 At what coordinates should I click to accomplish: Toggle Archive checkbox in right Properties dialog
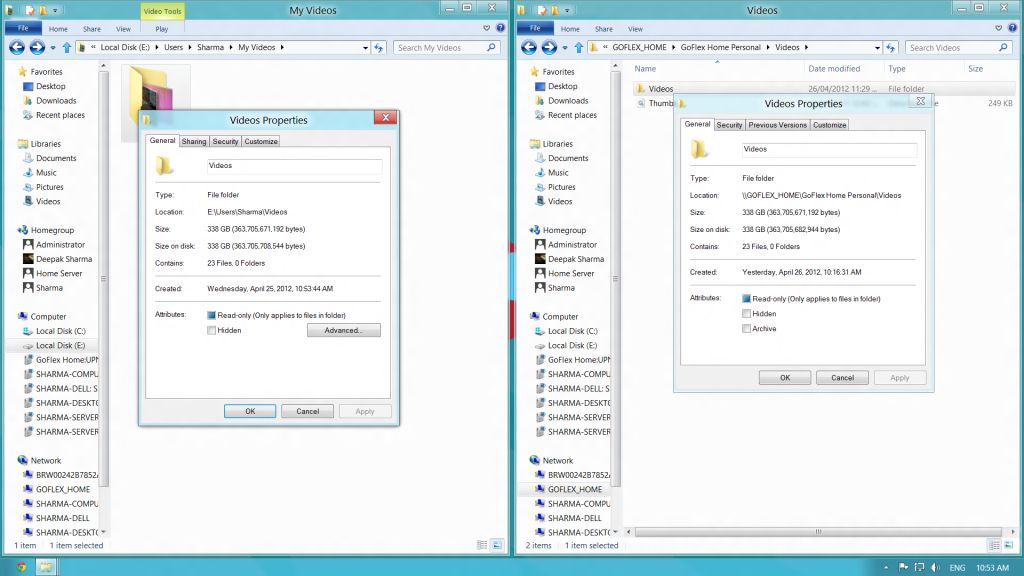tap(746, 328)
